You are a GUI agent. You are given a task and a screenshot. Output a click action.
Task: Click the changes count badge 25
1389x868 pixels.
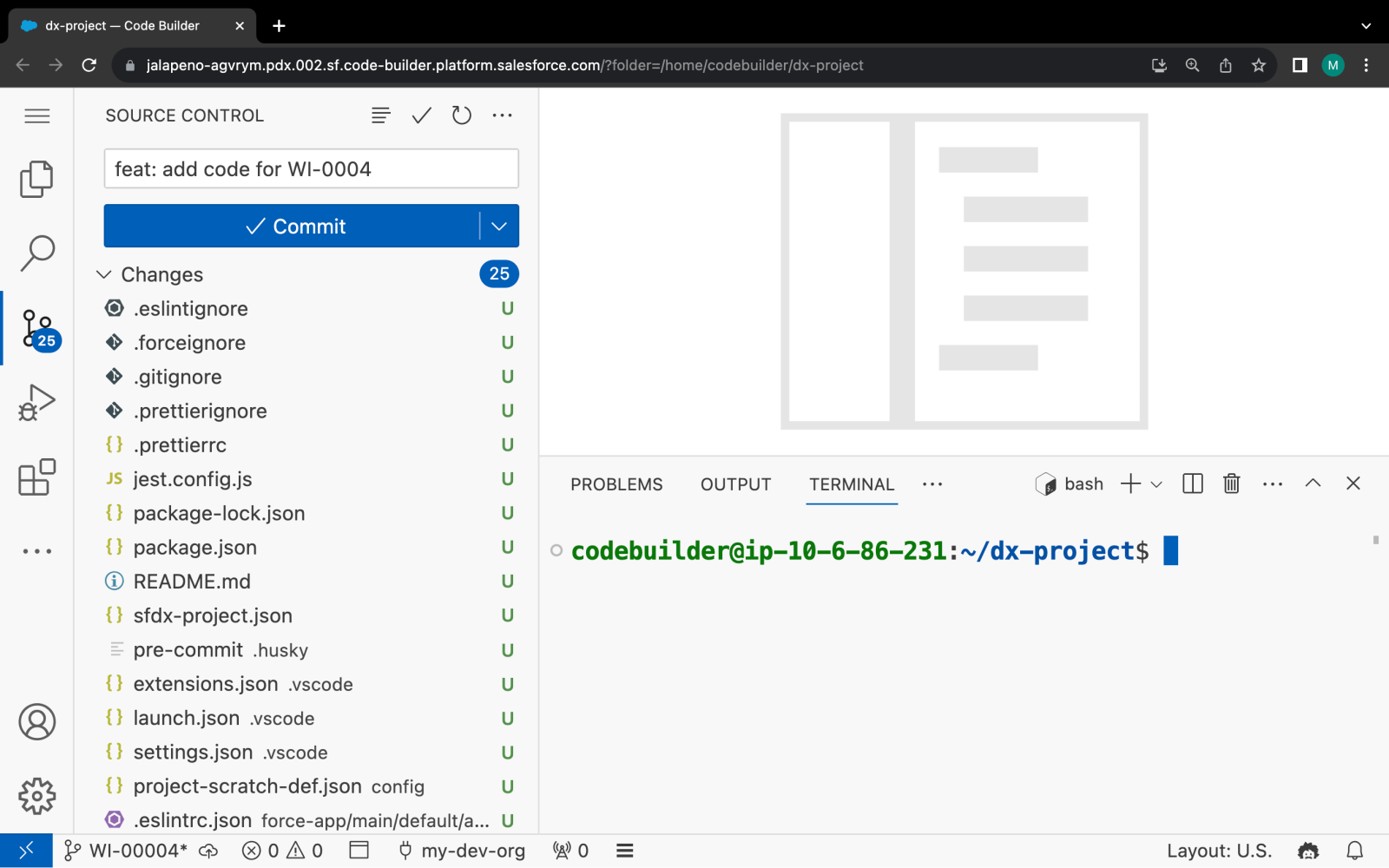point(499,274)
